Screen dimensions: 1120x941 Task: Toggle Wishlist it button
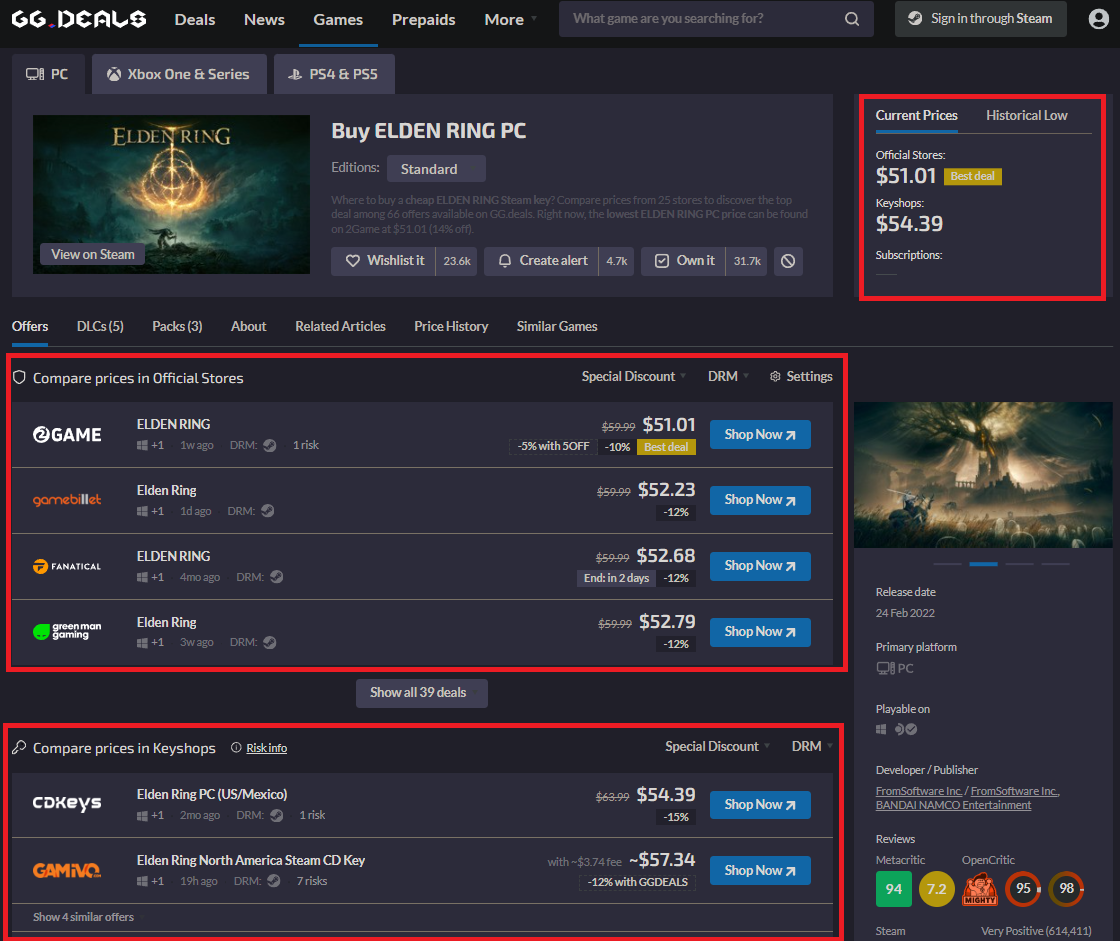click(x=384, y=261)
